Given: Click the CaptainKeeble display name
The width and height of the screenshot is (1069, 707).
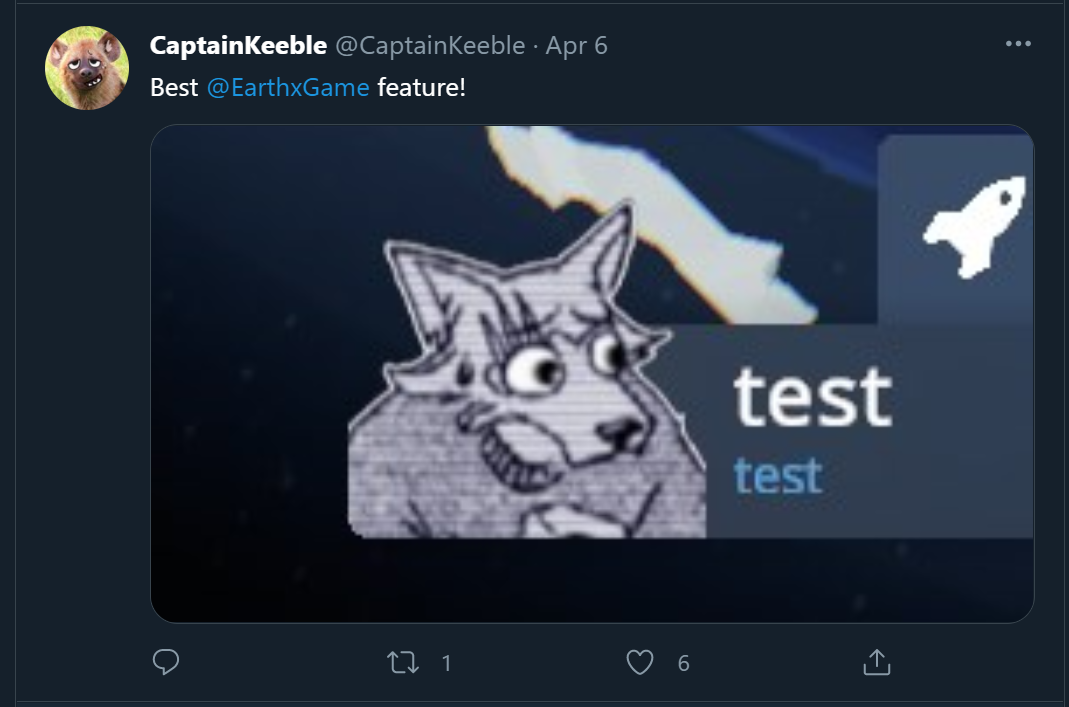Looking at the screenshot, I should coord(238,46).
